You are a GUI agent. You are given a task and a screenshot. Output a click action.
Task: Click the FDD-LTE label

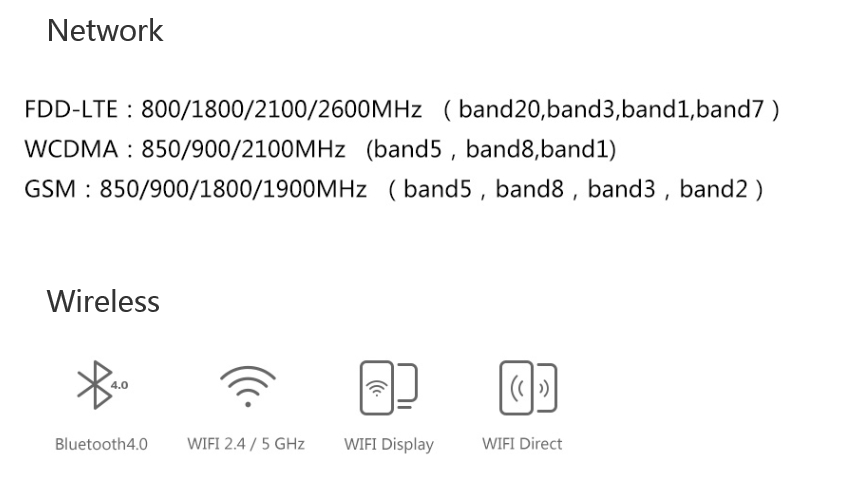(71, 109)
